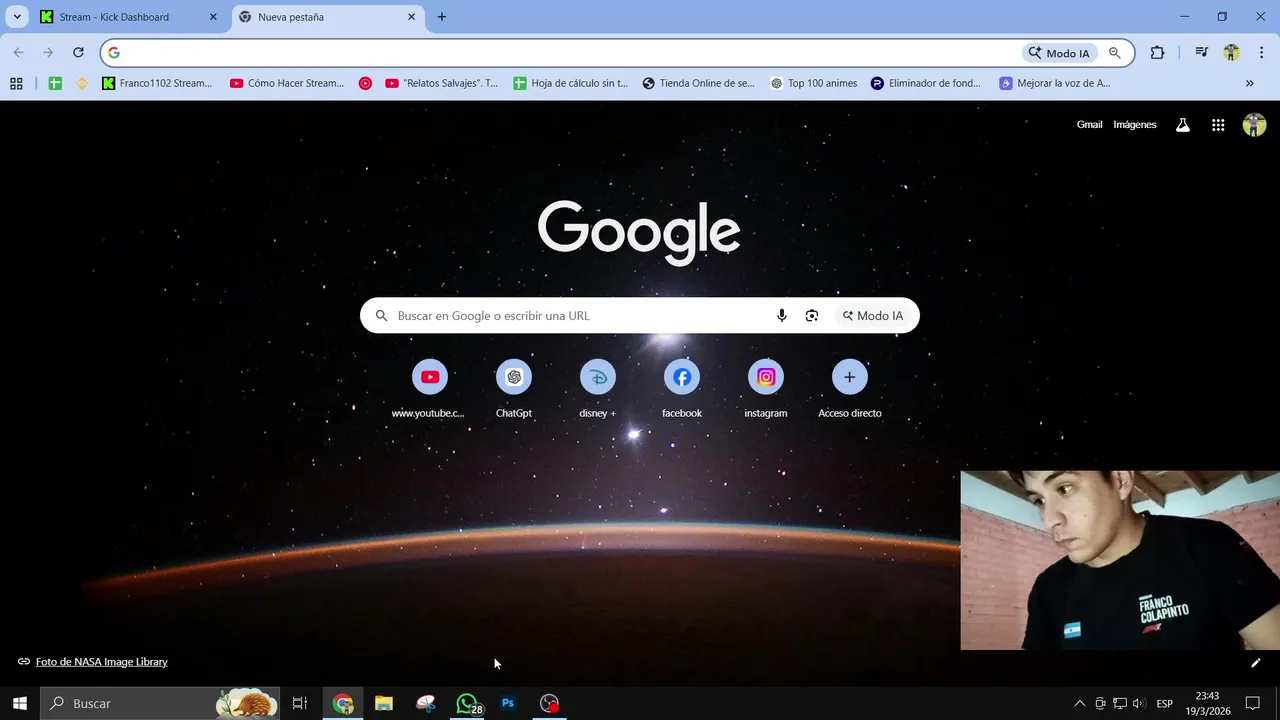Image resolution: width=1280 pixels, height=720 pixels.
Task: Open a new tab with the plus button
Action: [442, 17]
